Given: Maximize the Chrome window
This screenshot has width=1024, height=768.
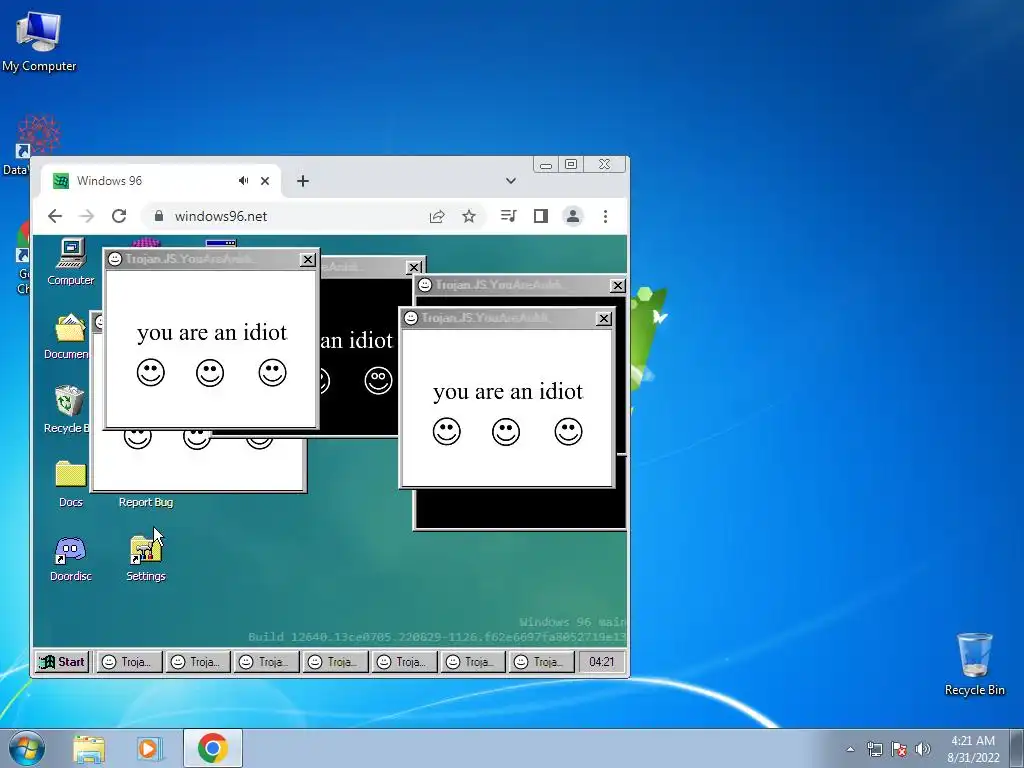Looking at the screenshot, I should [571, 164].
